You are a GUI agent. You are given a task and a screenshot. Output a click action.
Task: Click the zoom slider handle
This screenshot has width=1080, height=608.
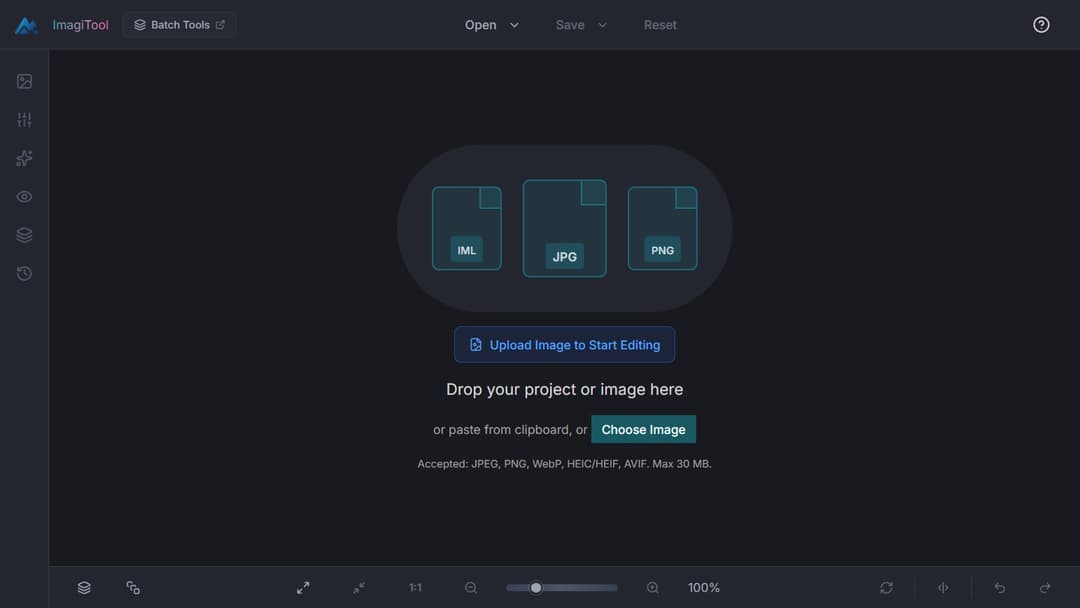(536, 587)
